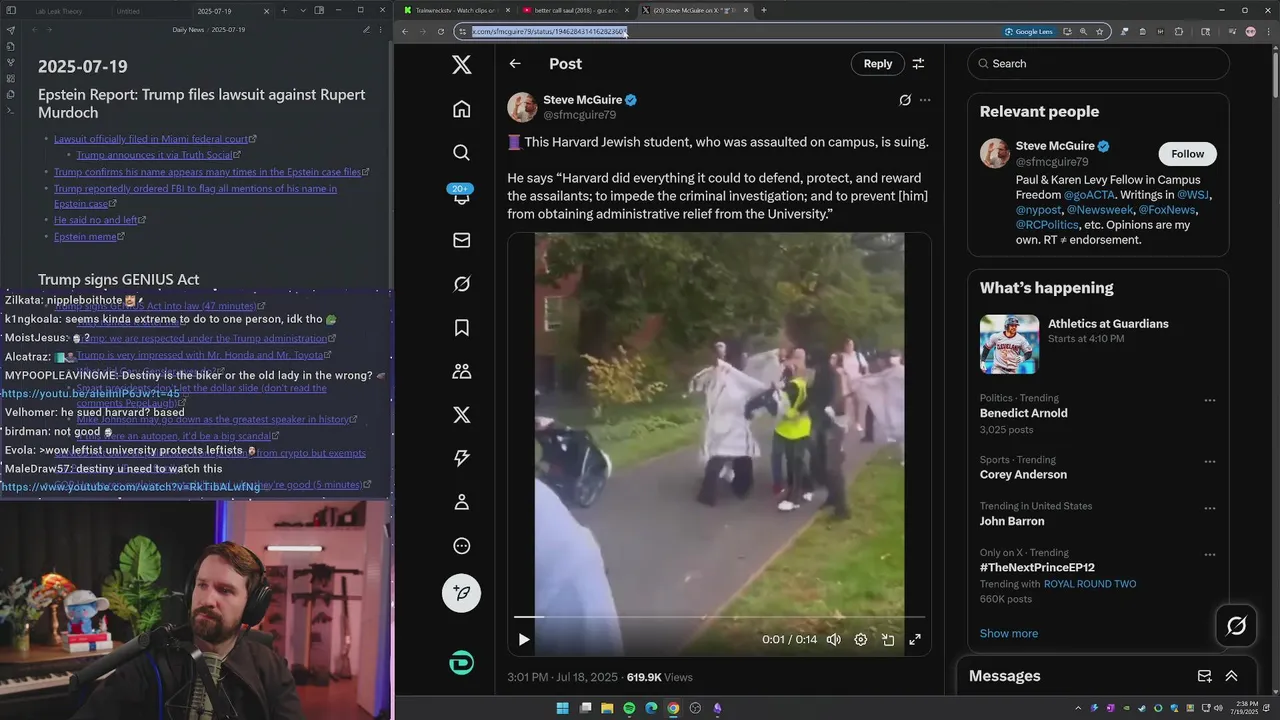Focus the X Search field
Viewport: 1280px width, 720px height.
tap(1098, 64)
